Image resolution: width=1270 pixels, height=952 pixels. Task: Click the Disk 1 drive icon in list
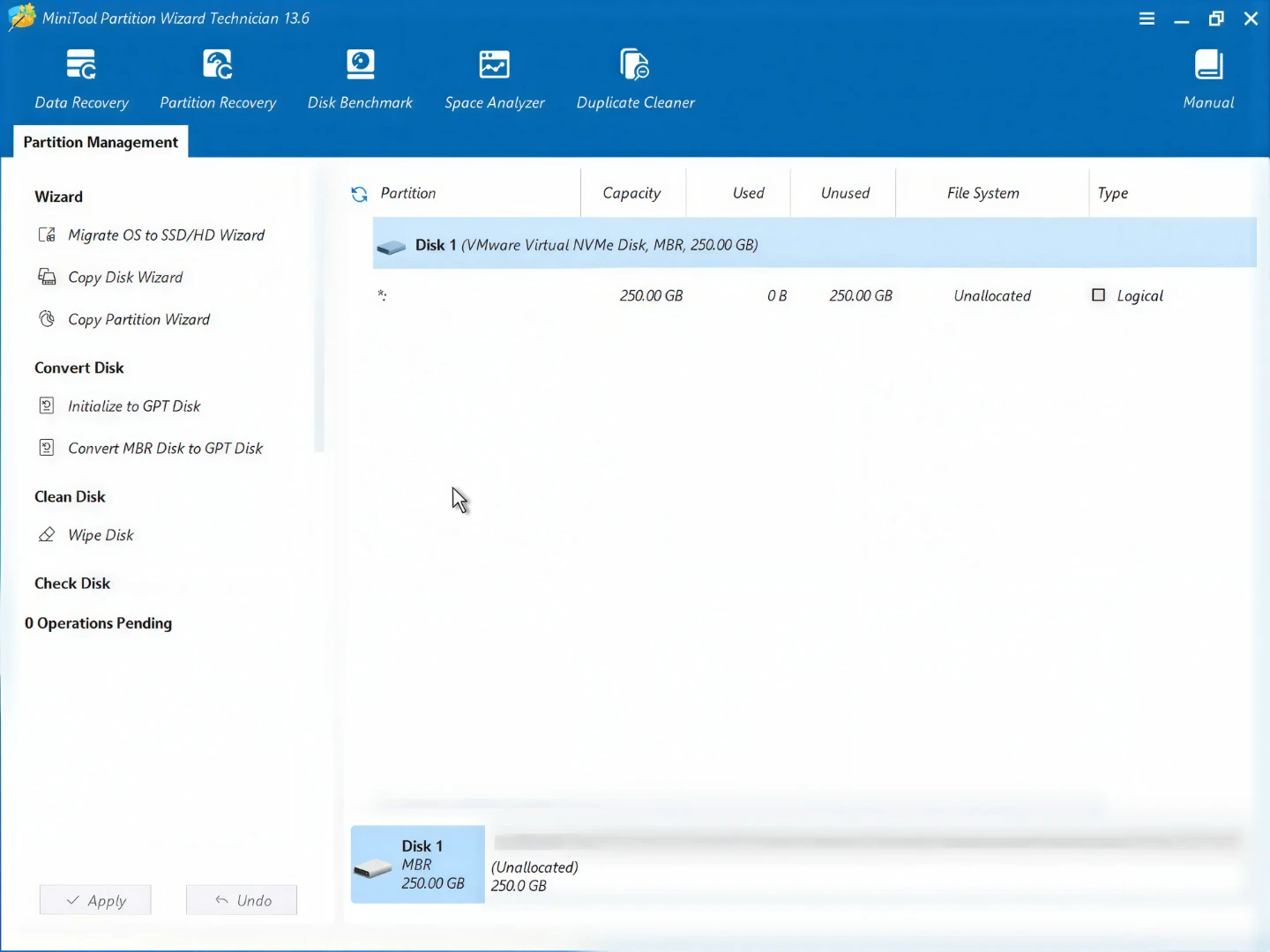click(x=391, y=247)
